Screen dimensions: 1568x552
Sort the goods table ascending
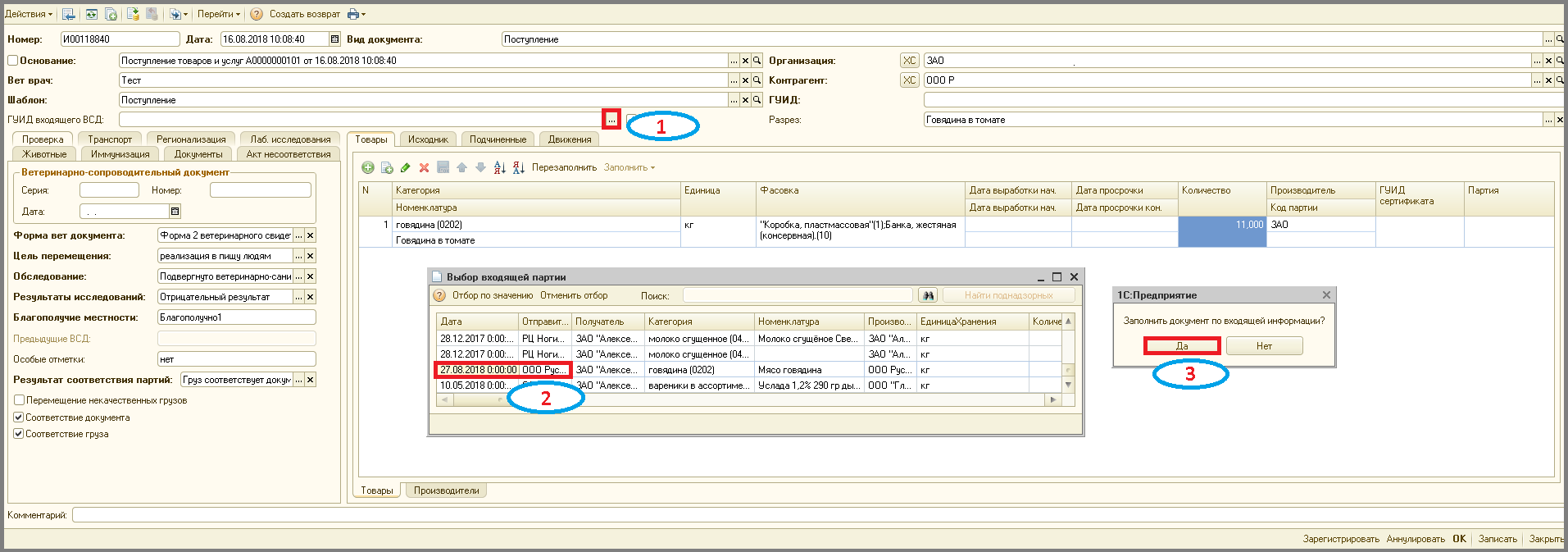point(500,167)
